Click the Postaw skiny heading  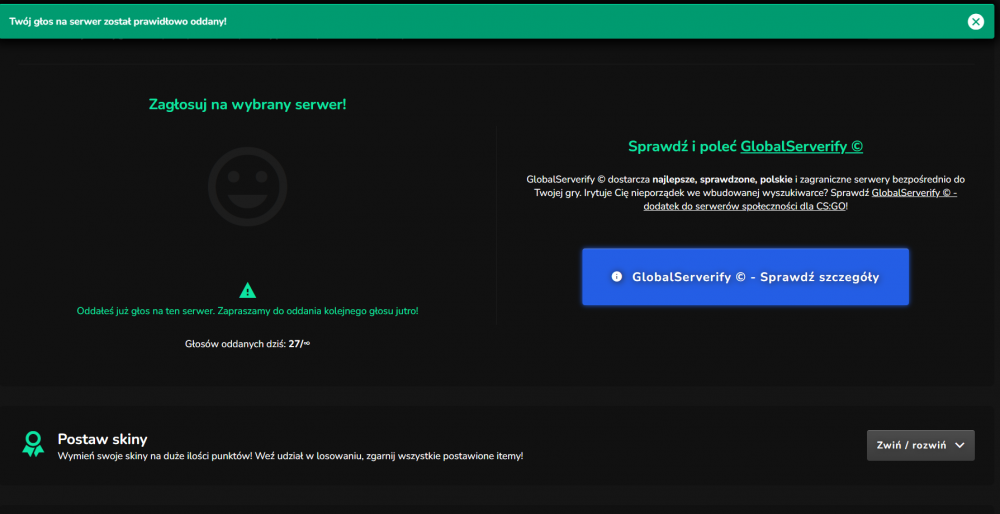tap(103, 439)
